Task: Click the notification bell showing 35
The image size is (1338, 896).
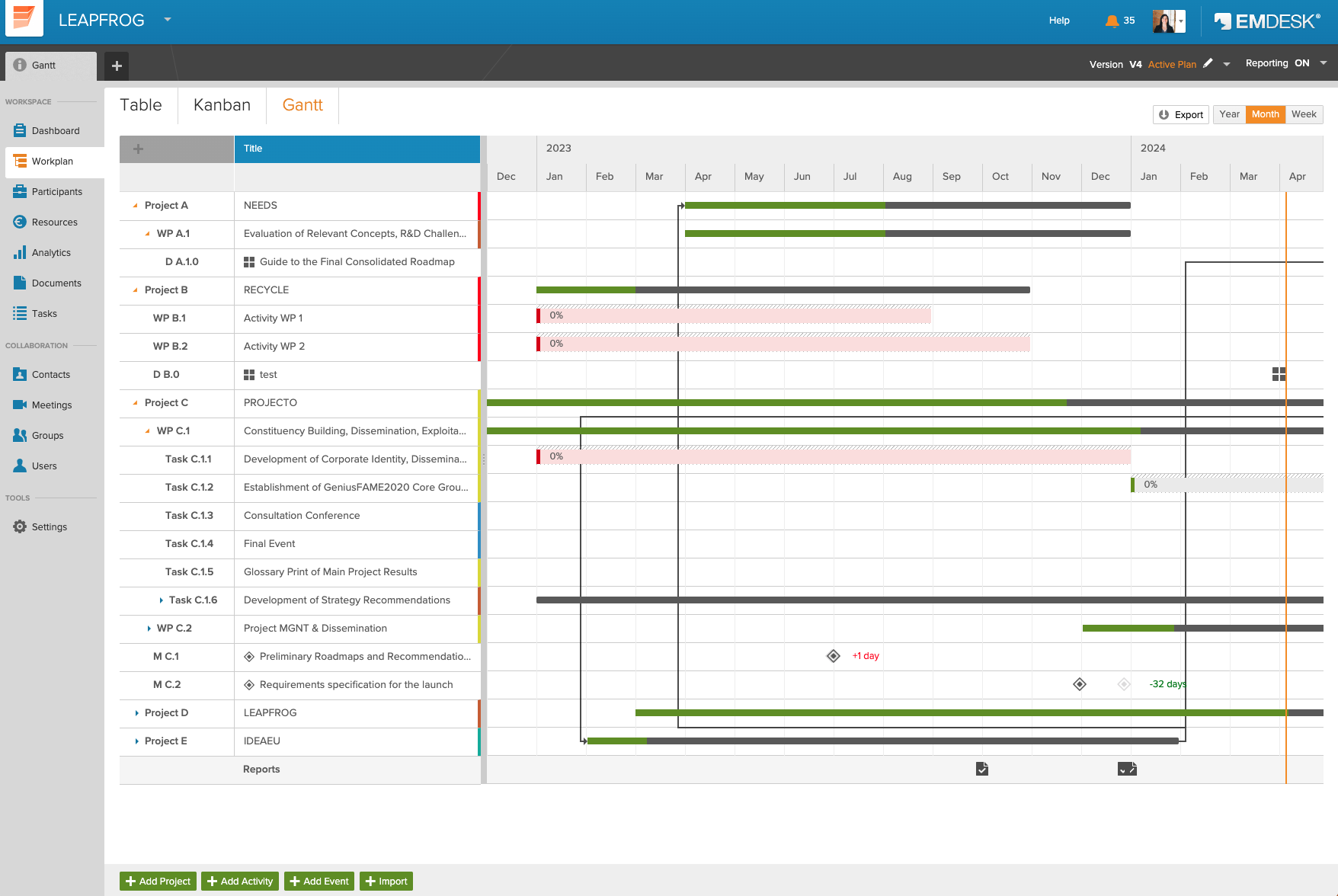Action: click(1112, 21)
